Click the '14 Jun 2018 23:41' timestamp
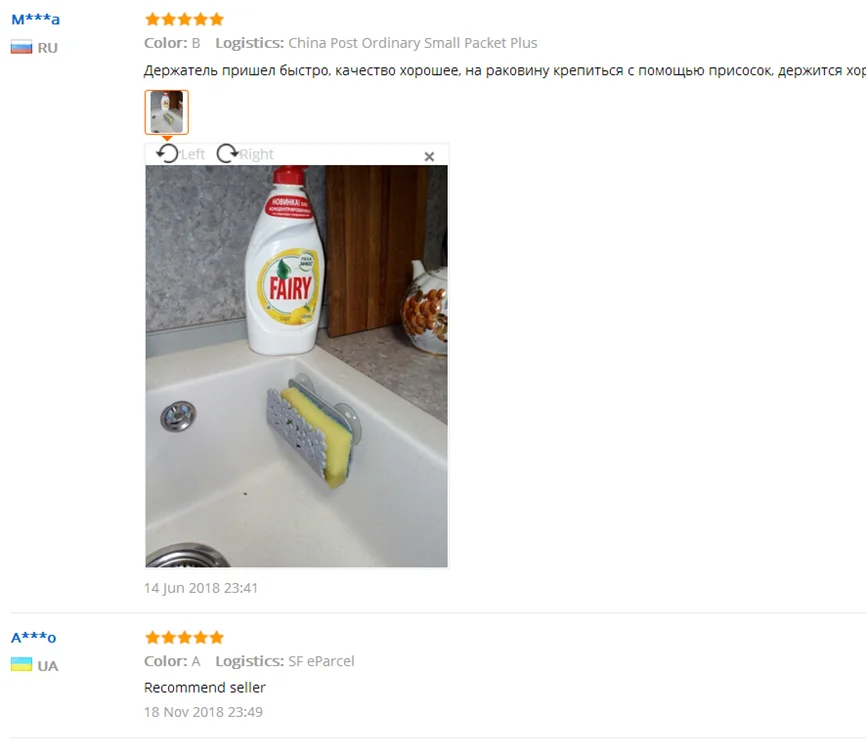 [x=201, y=588]
